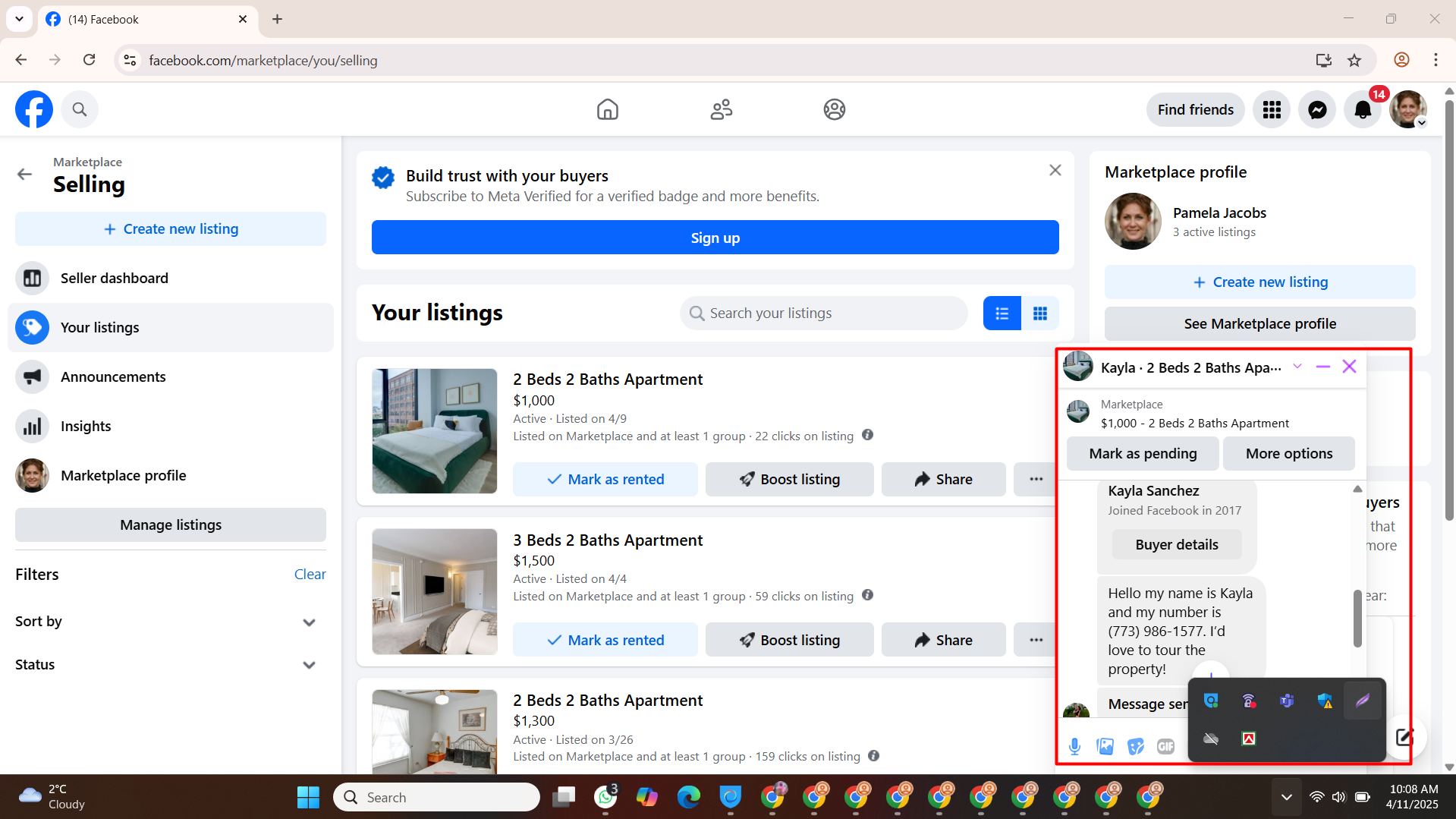
Task: Open OneDrive tray icon
Action: (1211, 739)
